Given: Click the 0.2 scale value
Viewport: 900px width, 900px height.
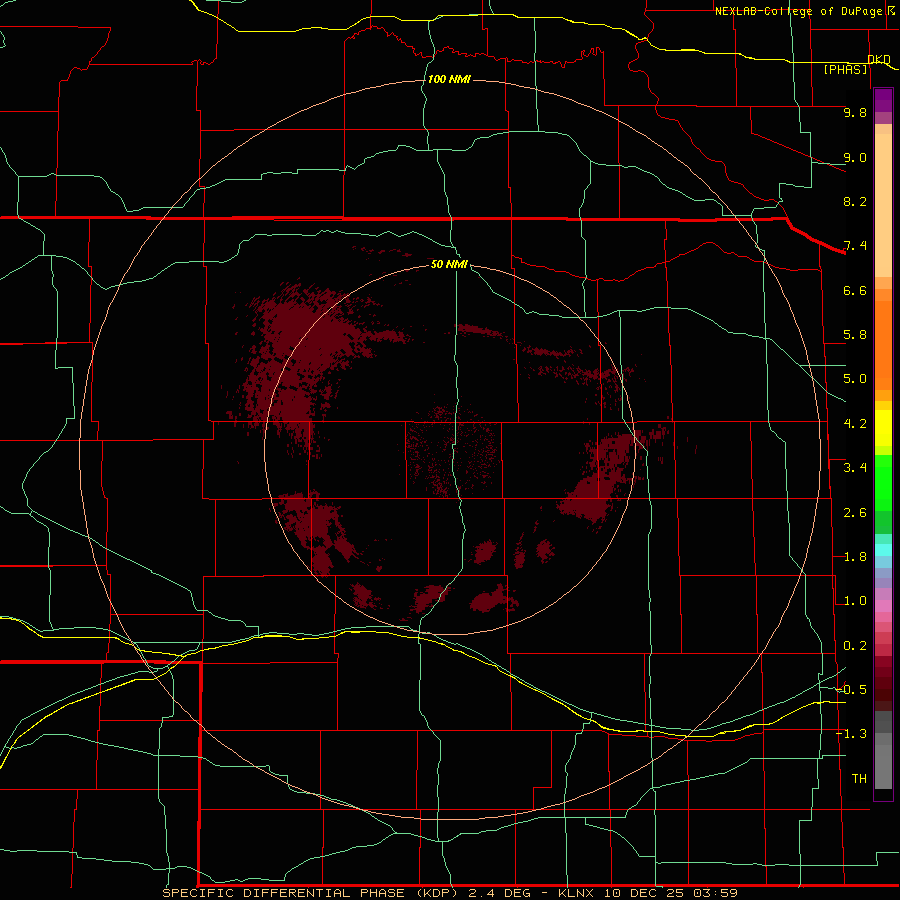Looking at the screenshot, I should 855,646.
